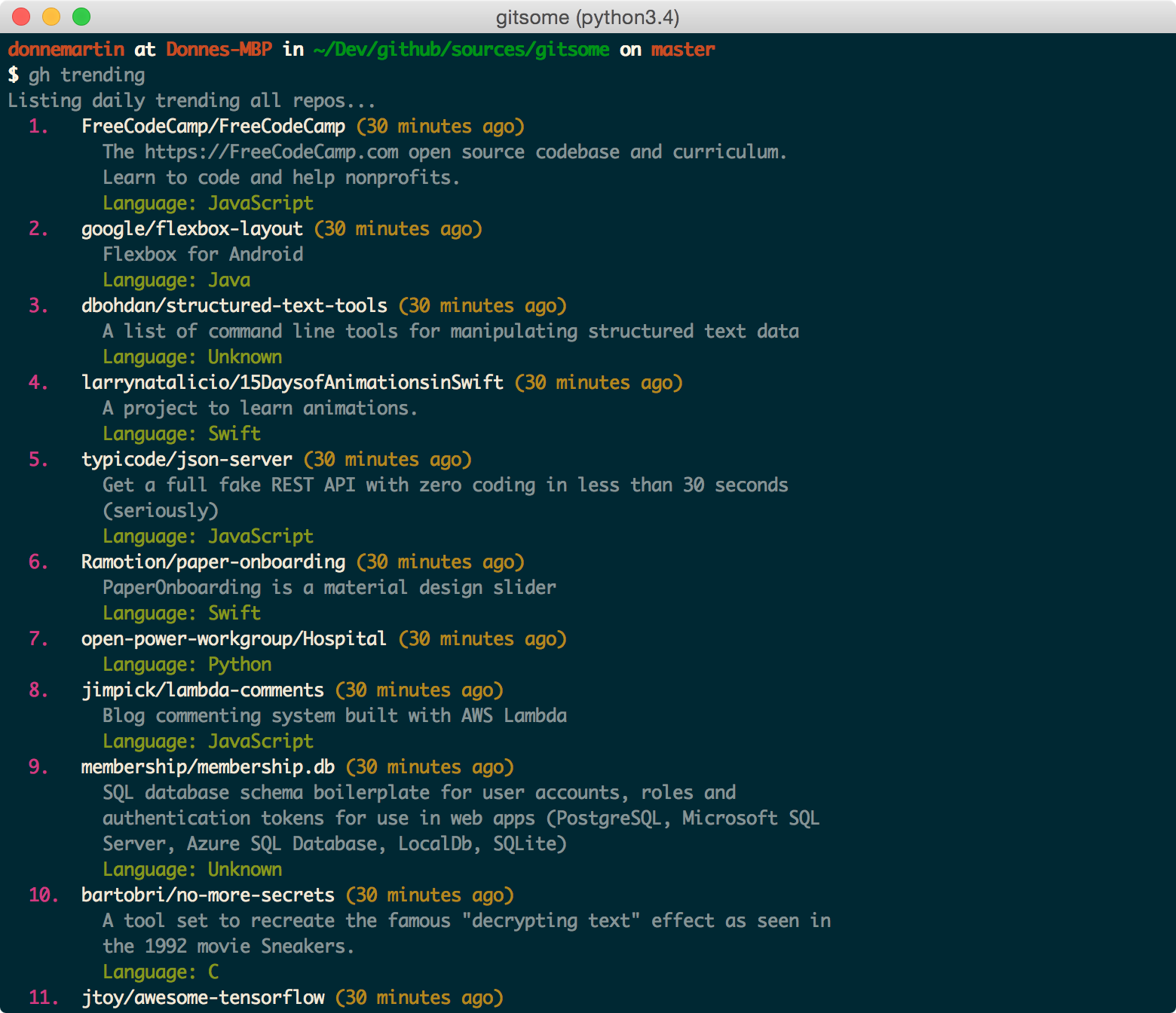This screenshot has width=1176, height=1013.
Task: Select repo 'open-power-workgroup/Hospital'
Action: (234, 639)
